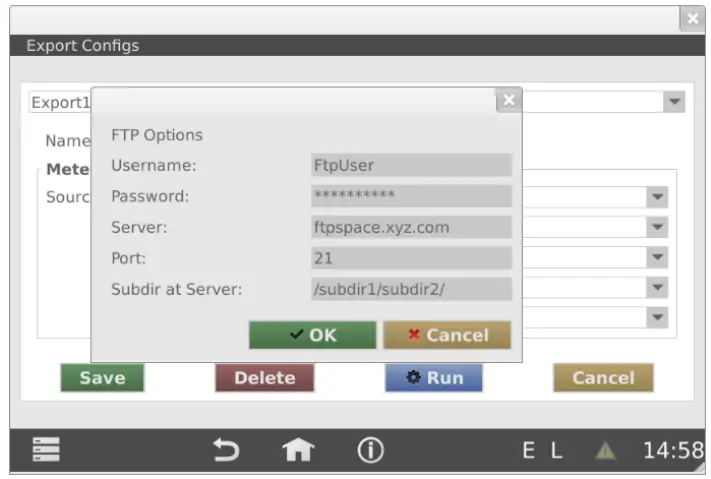Select the Username: label

(x=154, y=165)
